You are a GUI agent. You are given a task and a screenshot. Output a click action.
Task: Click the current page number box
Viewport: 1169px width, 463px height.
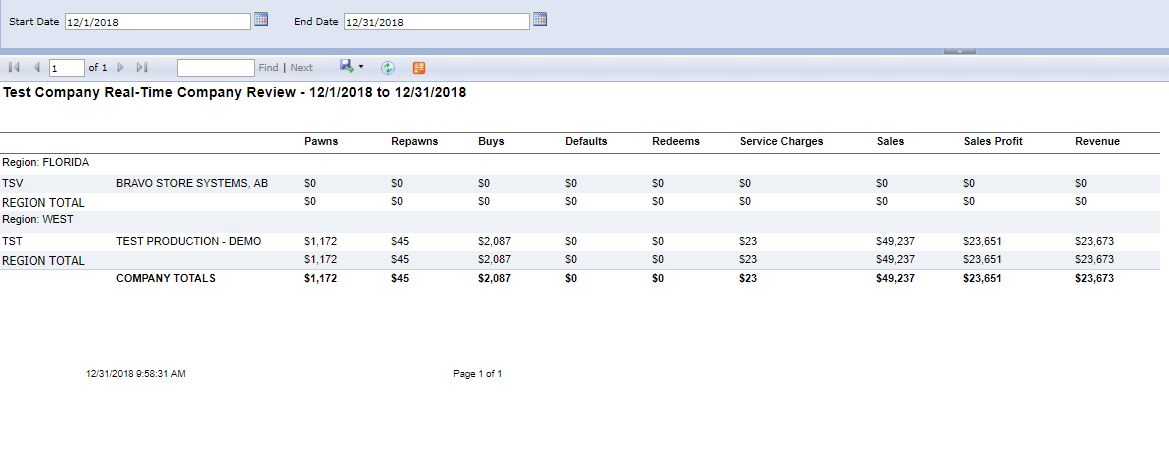pos(66,68)
